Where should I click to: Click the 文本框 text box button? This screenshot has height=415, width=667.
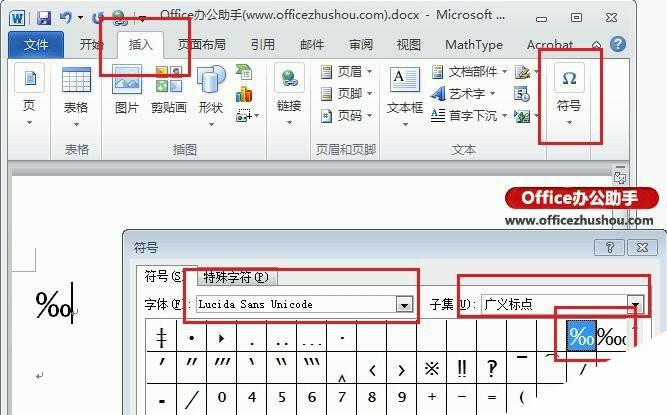405,96
